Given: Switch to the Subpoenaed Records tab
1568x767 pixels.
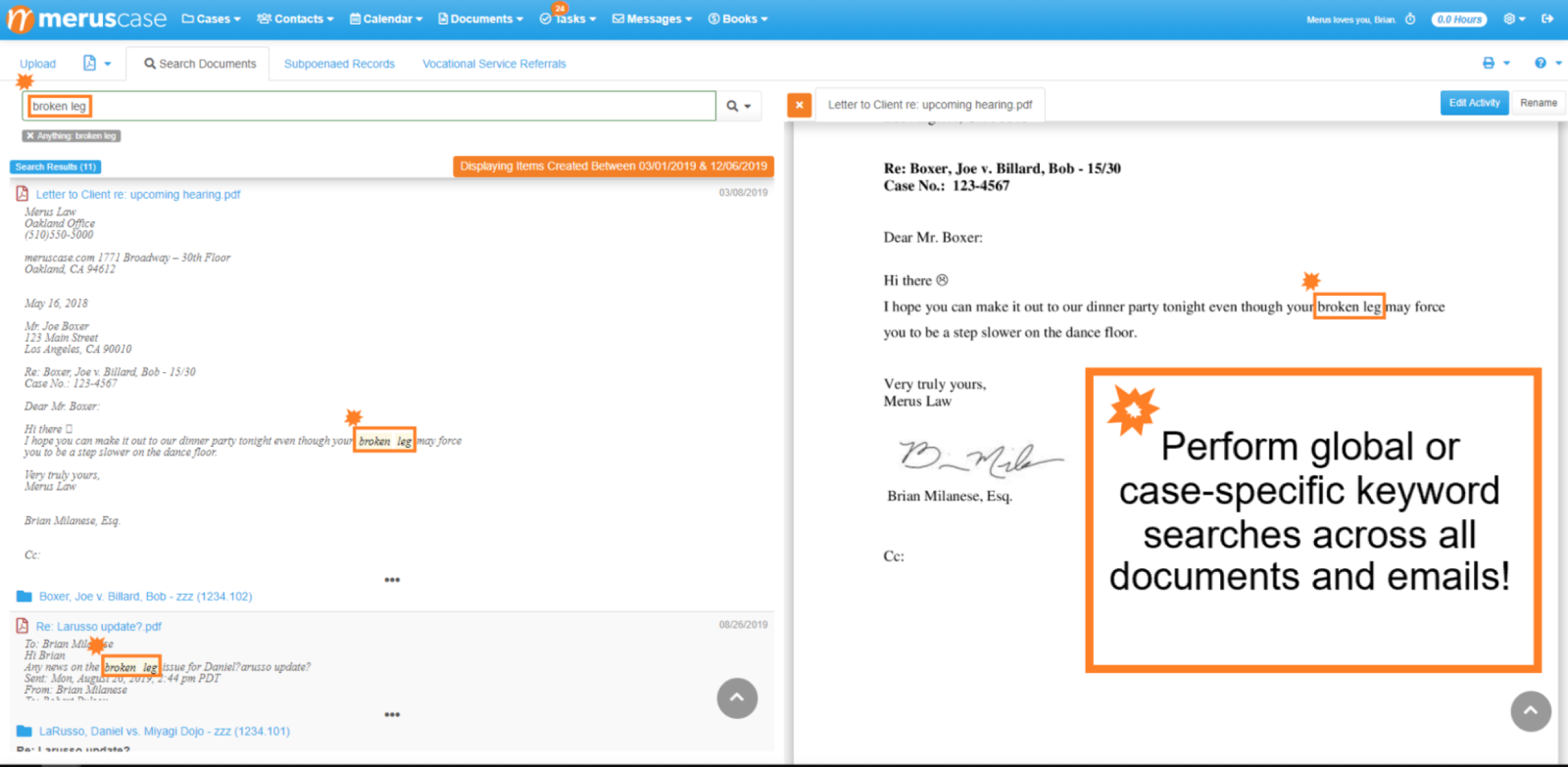Looking at the screenshot, I should [339, 63].
